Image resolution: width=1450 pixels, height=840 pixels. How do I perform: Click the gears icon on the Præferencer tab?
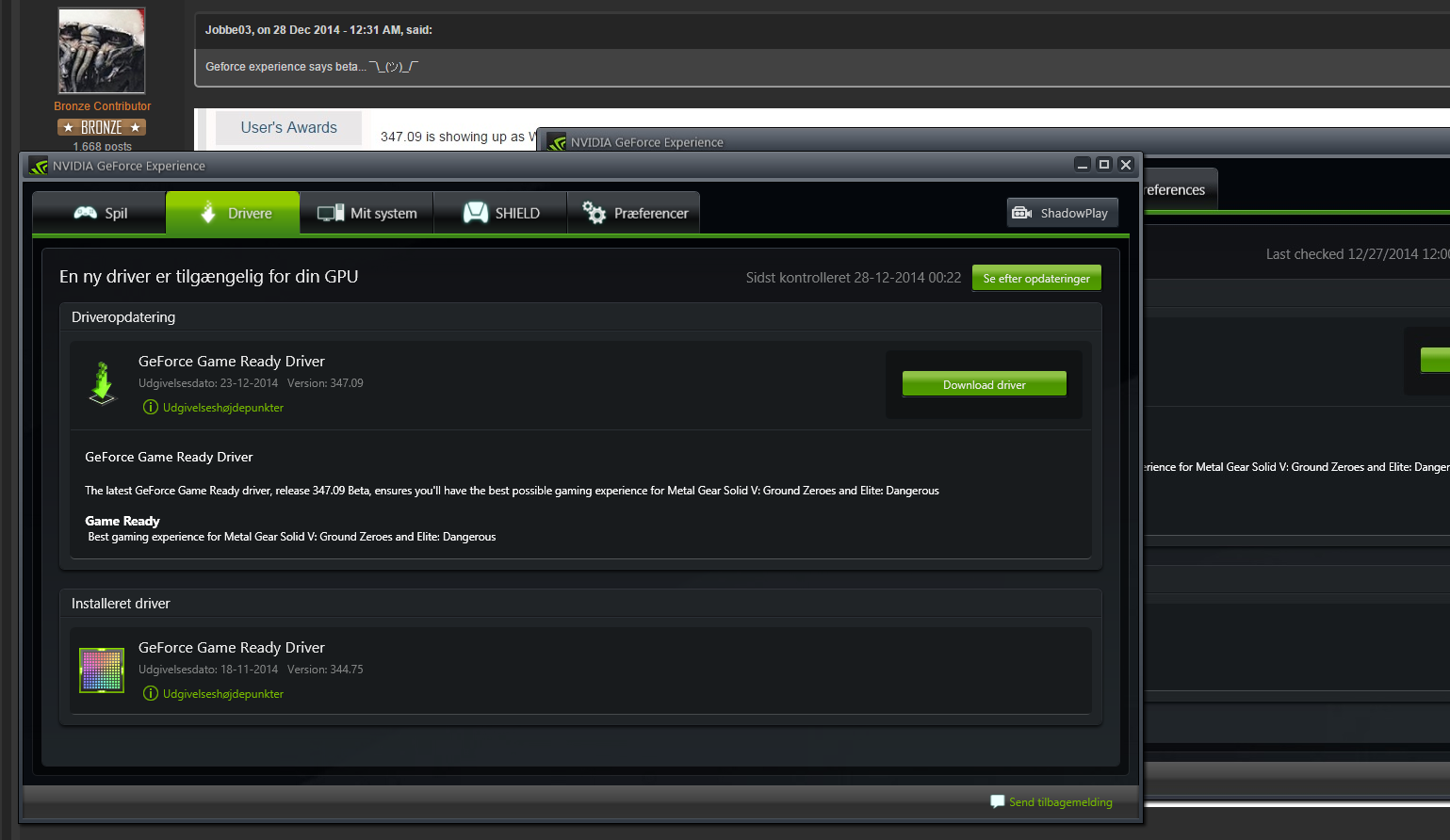(595, 213)
